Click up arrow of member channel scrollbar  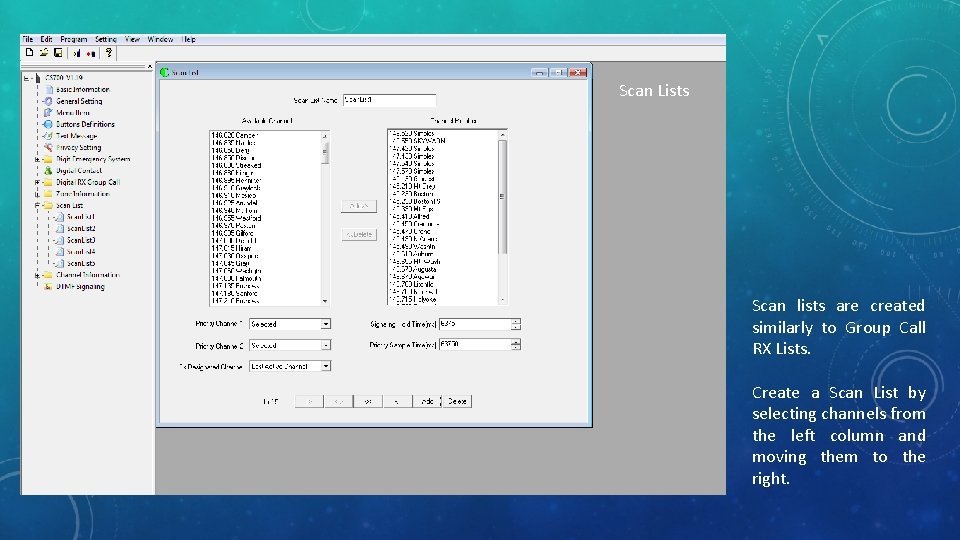(x=503, y=135)
